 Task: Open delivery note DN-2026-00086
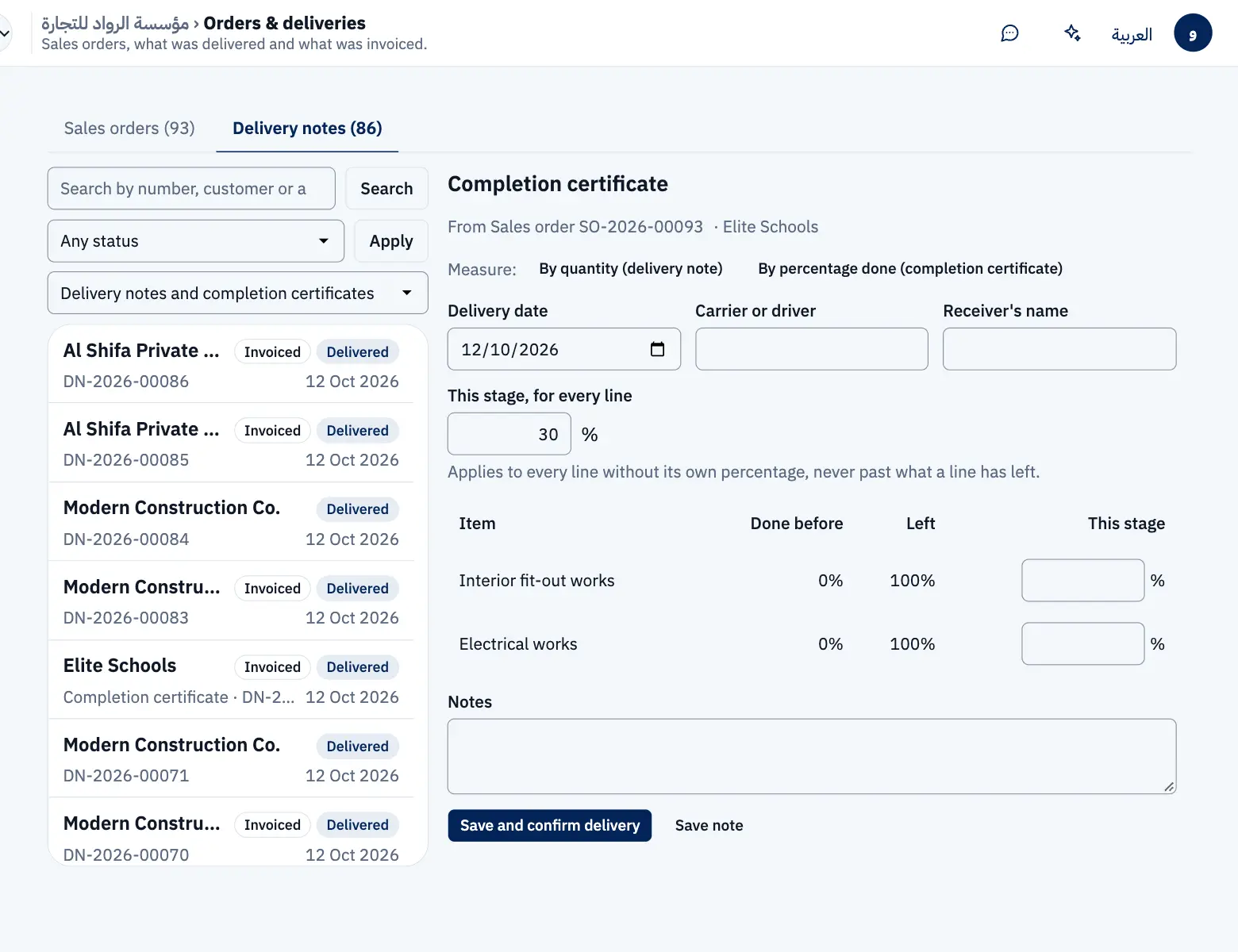click(231, 366)
